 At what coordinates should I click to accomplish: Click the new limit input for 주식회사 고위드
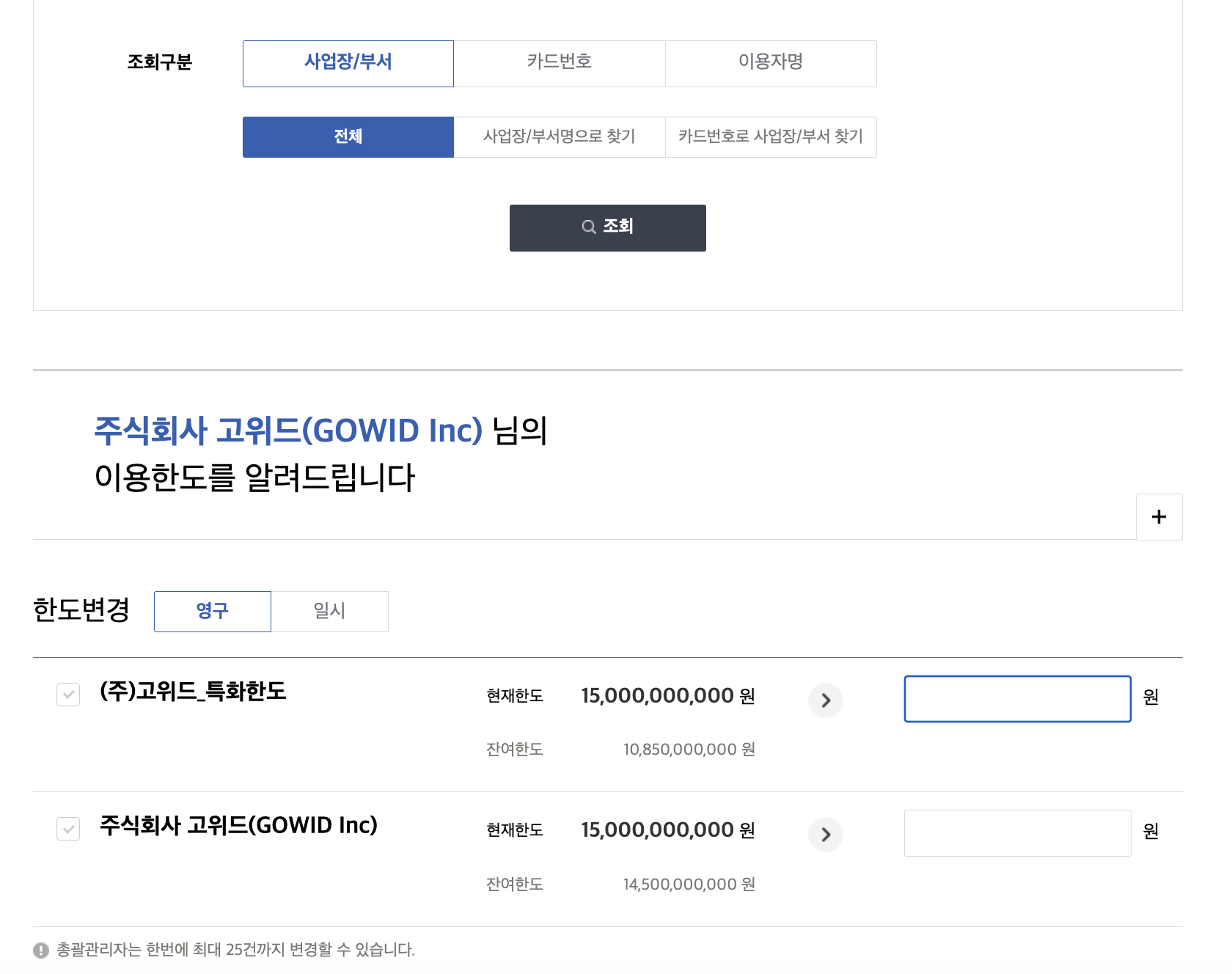1017,832
